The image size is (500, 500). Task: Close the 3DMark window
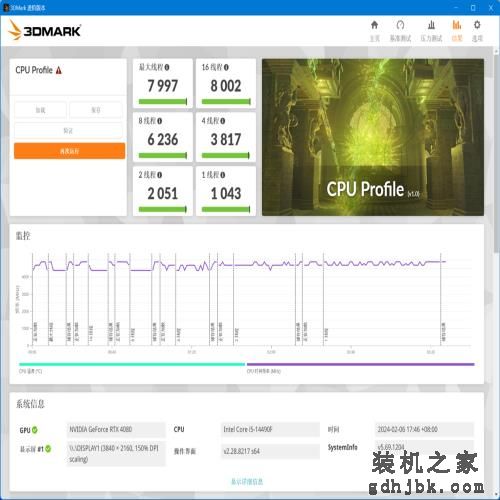(491, 7)
